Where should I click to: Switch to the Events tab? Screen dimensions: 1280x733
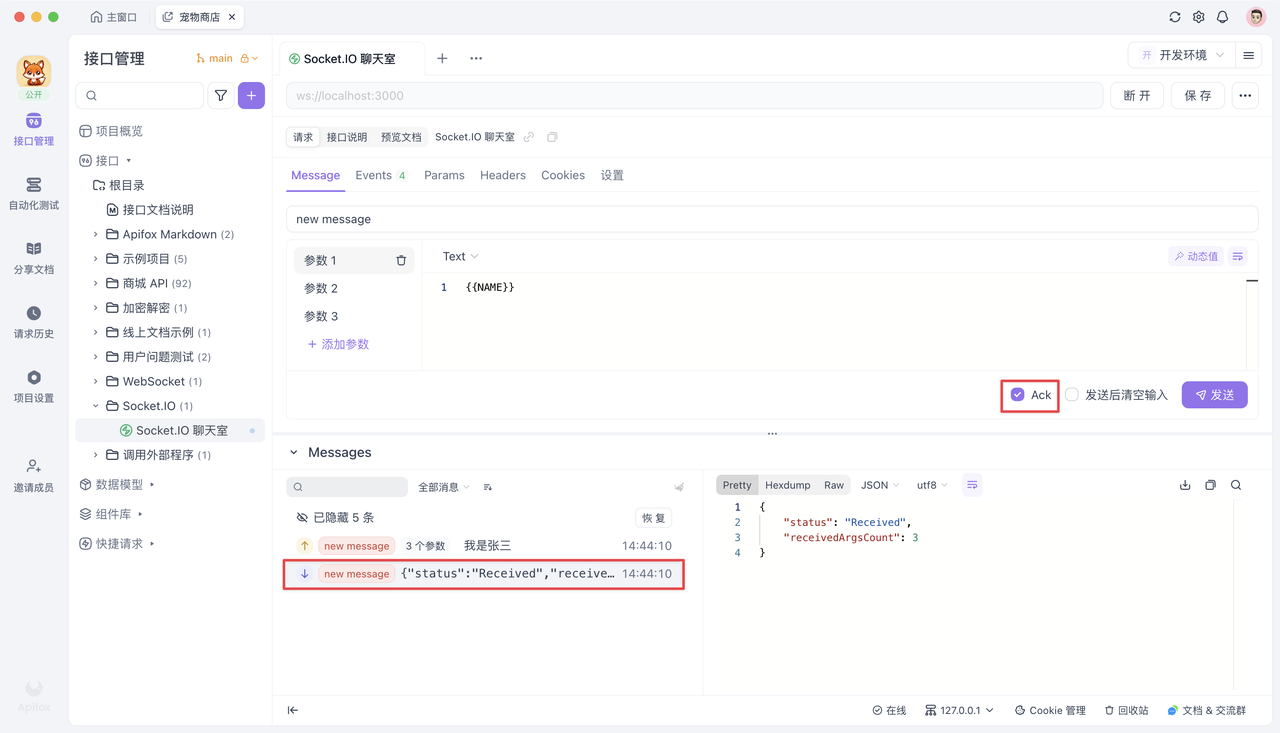(380, 175)
